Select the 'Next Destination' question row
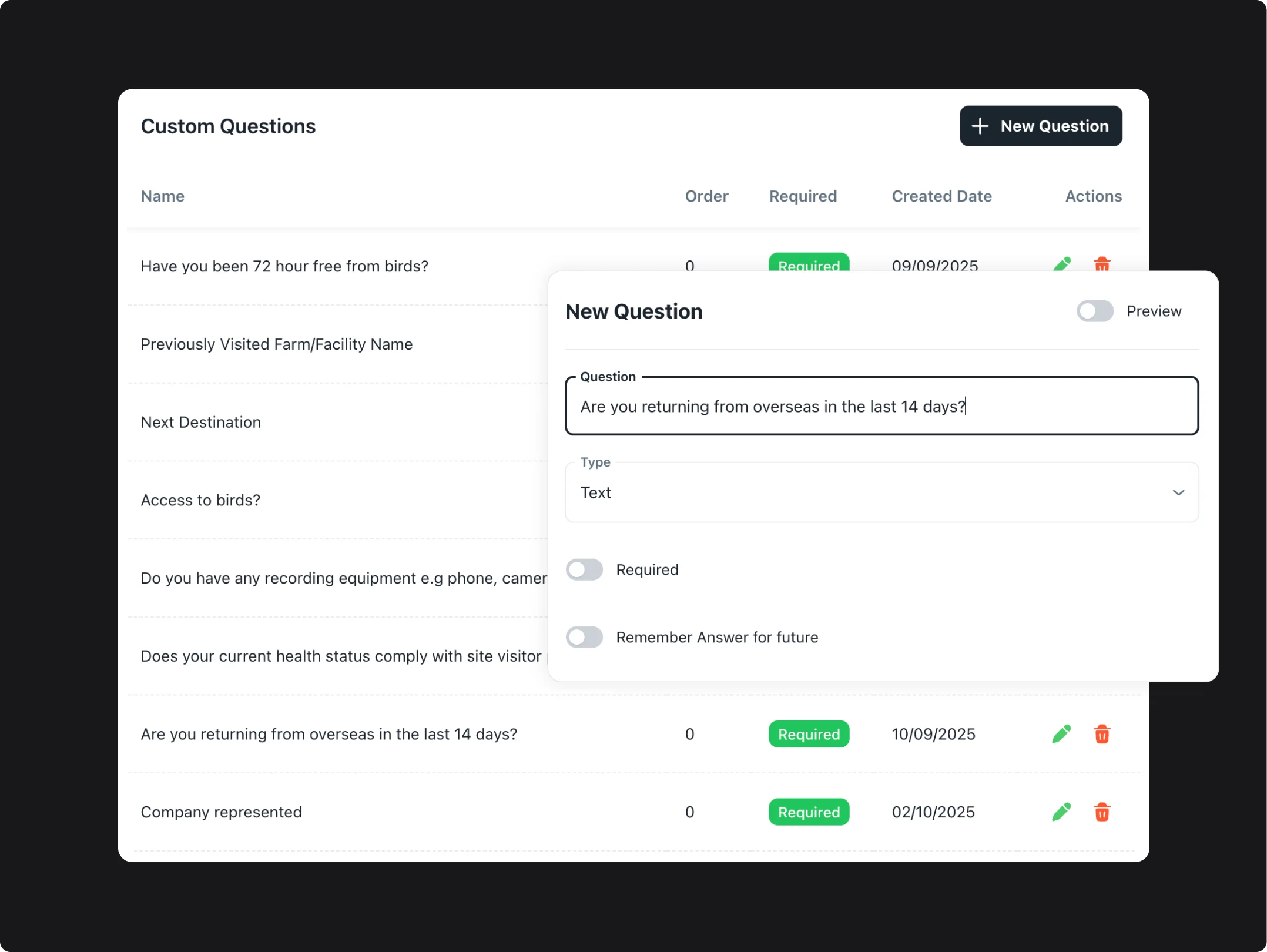 (x=201, y=422)
